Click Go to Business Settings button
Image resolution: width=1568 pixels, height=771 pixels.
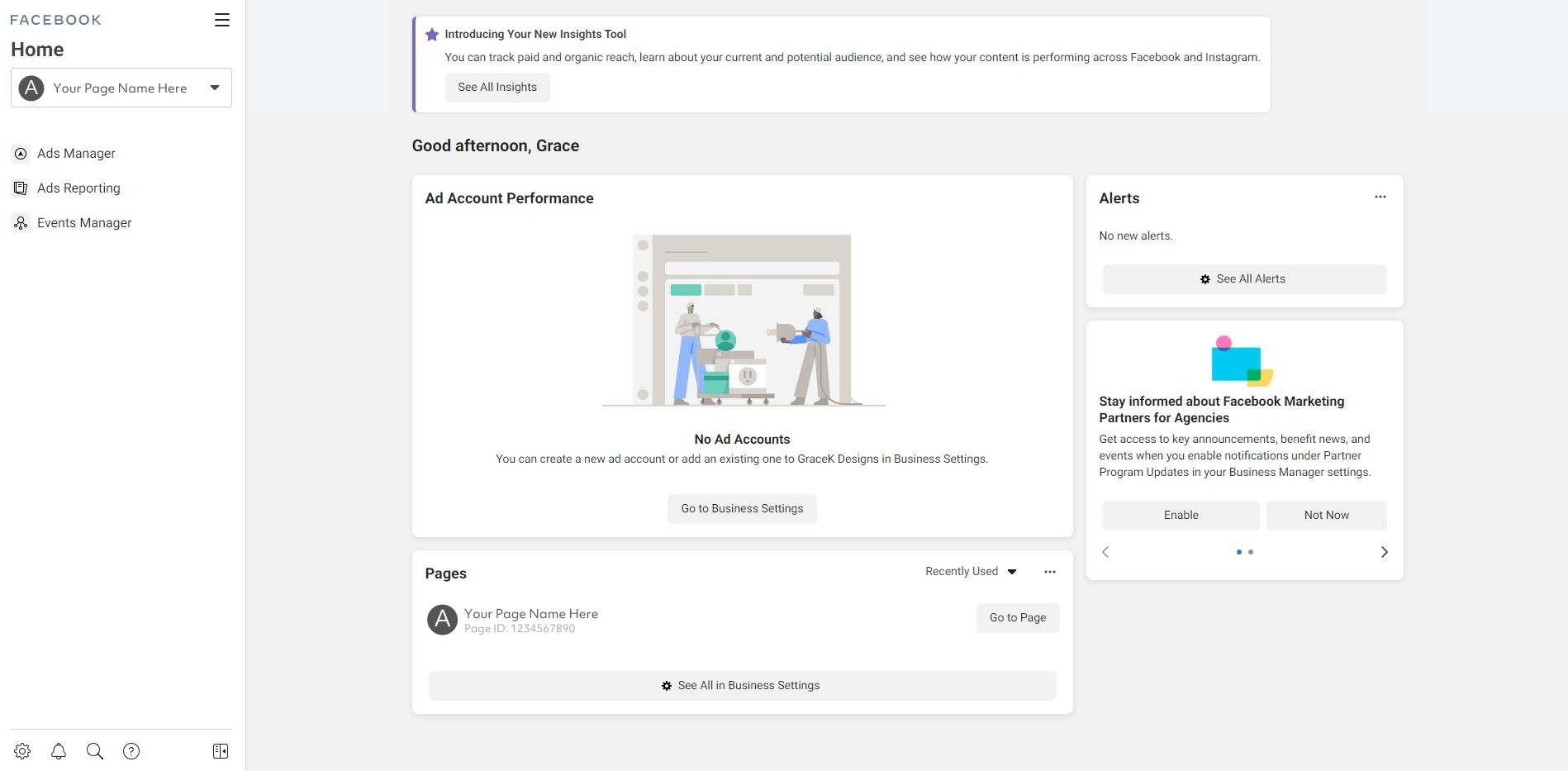742,509
